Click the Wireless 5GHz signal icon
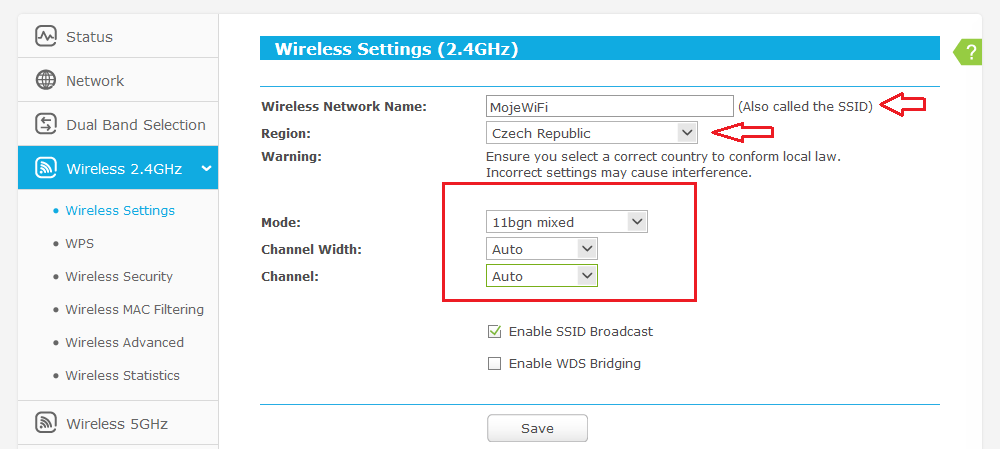Viewport: 1000px width, 449px height. pyautogui.click(x=46, y=423)
